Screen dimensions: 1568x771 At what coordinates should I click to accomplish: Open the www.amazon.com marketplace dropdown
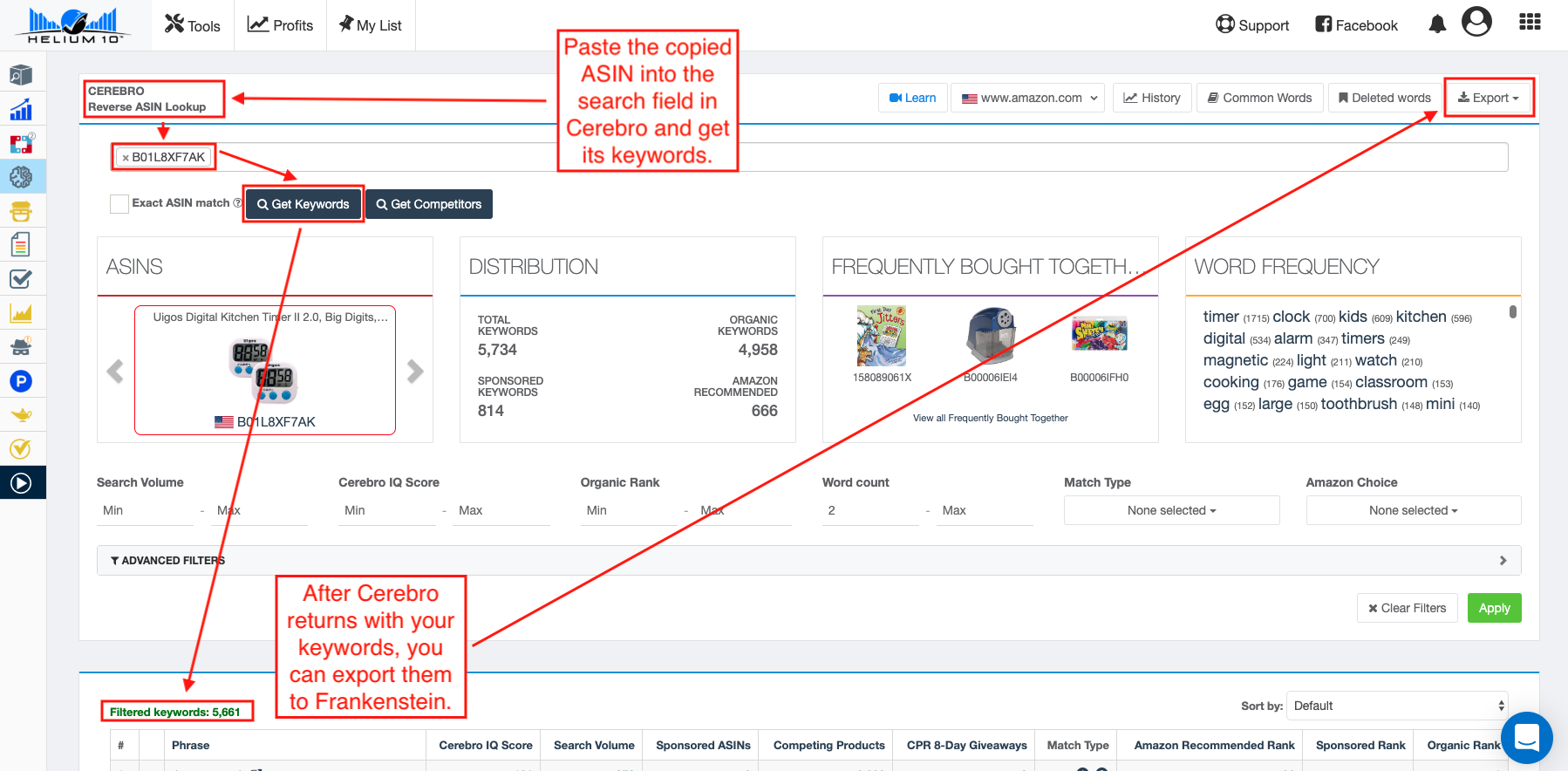pos(1027,98)
